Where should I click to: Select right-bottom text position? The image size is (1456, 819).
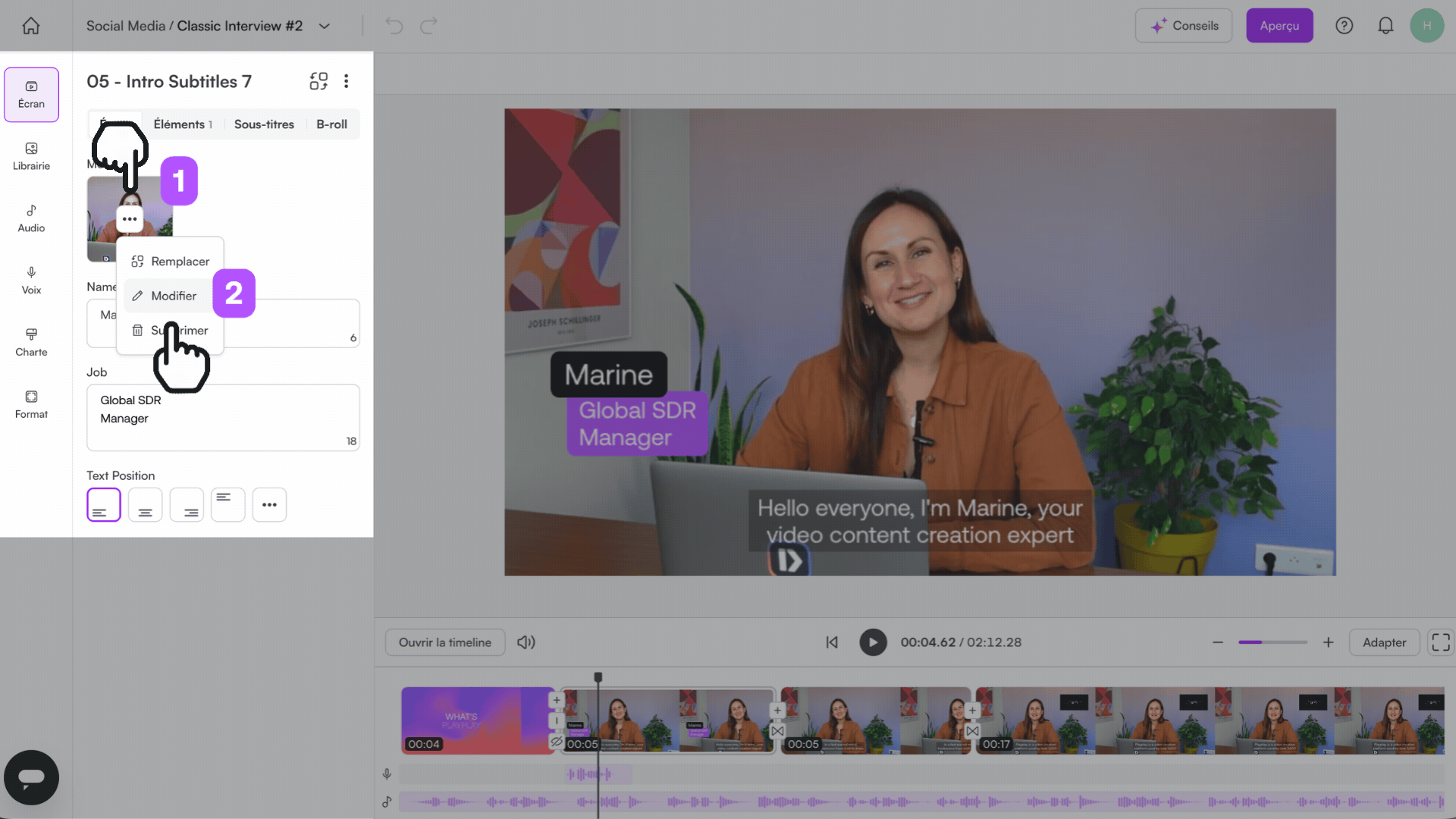pos(187,505)
